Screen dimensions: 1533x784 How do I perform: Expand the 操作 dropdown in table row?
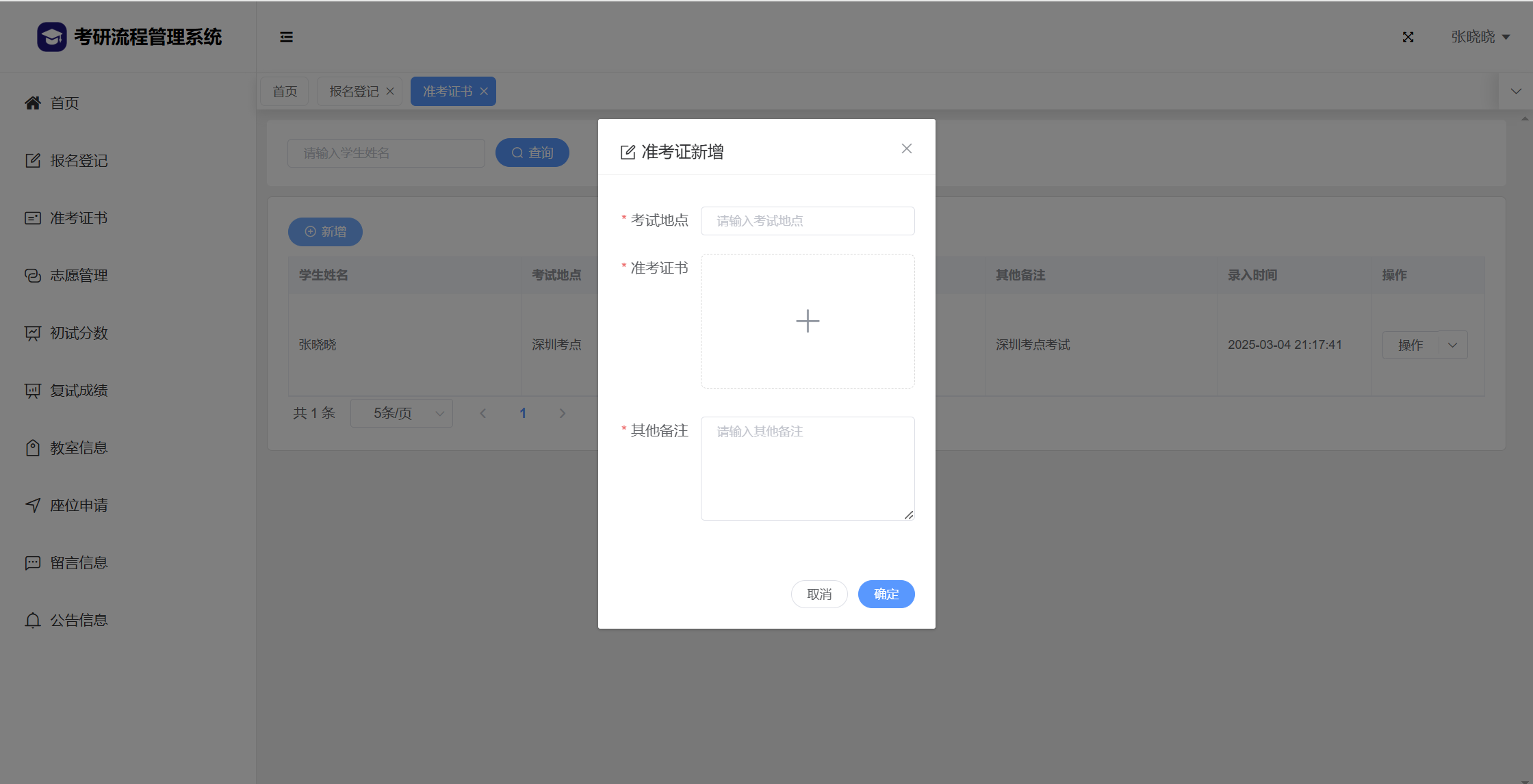[x=1453, y=345]
